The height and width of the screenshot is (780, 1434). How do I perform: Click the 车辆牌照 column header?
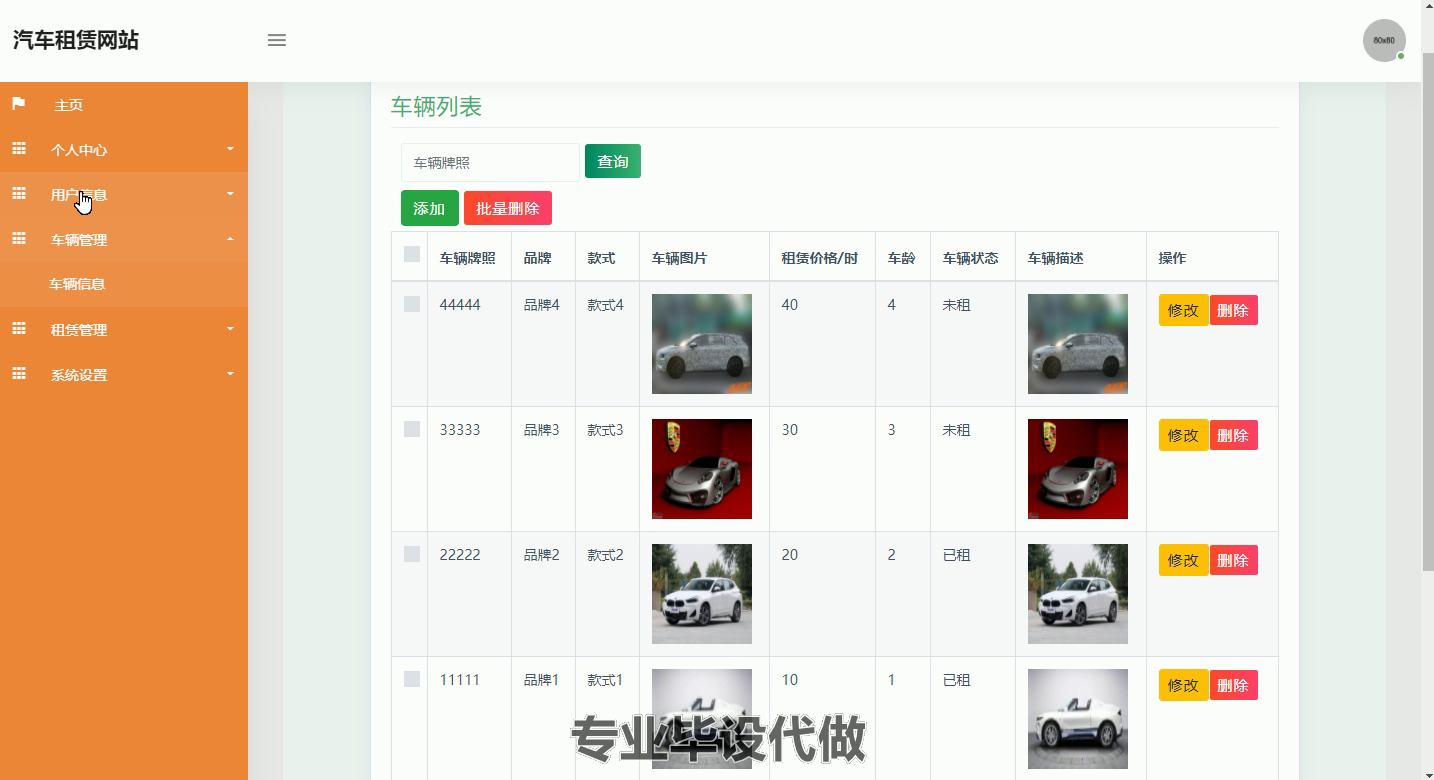[467, 258]
